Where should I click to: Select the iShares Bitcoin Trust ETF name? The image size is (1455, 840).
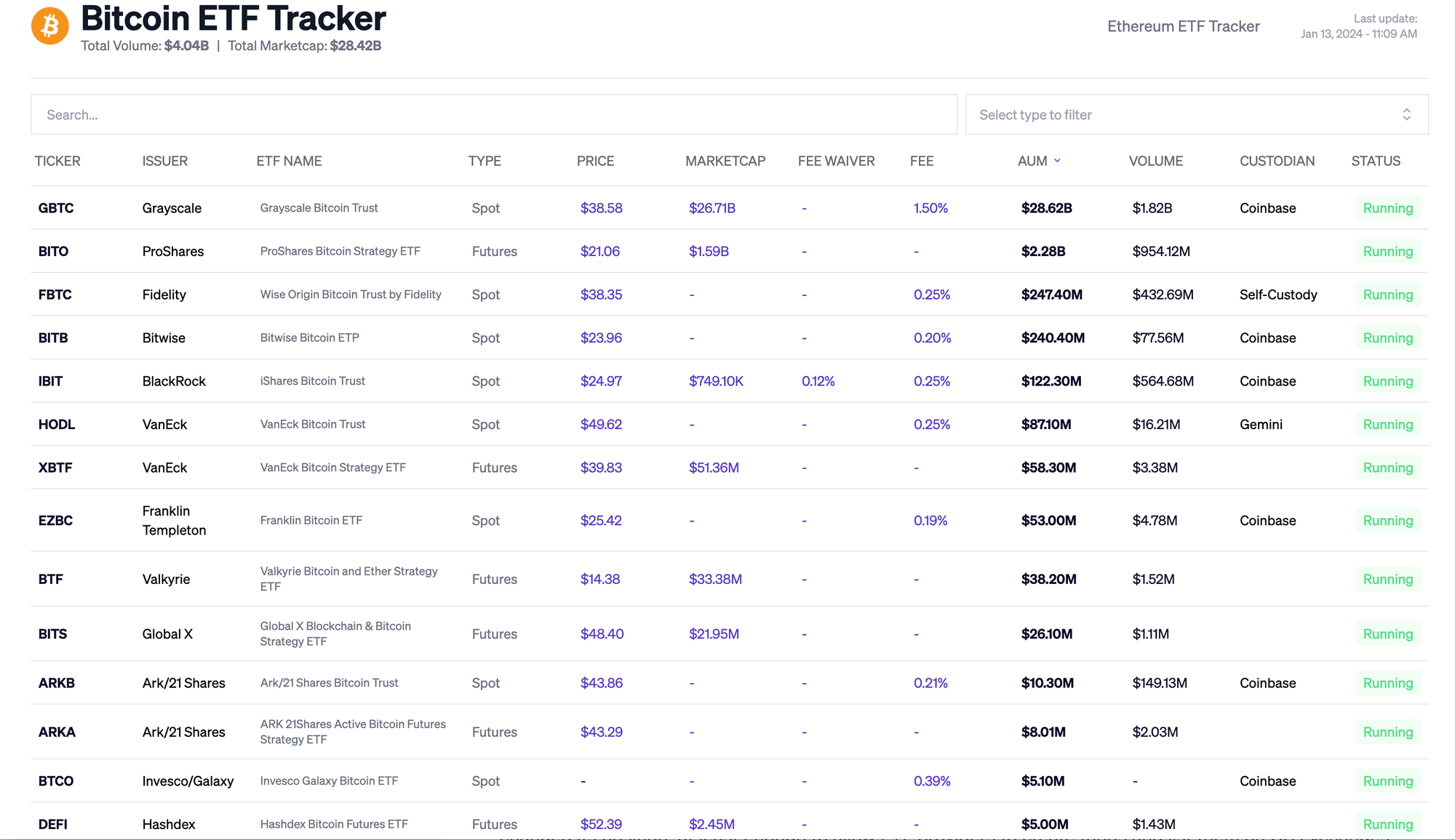click(313, 381)
